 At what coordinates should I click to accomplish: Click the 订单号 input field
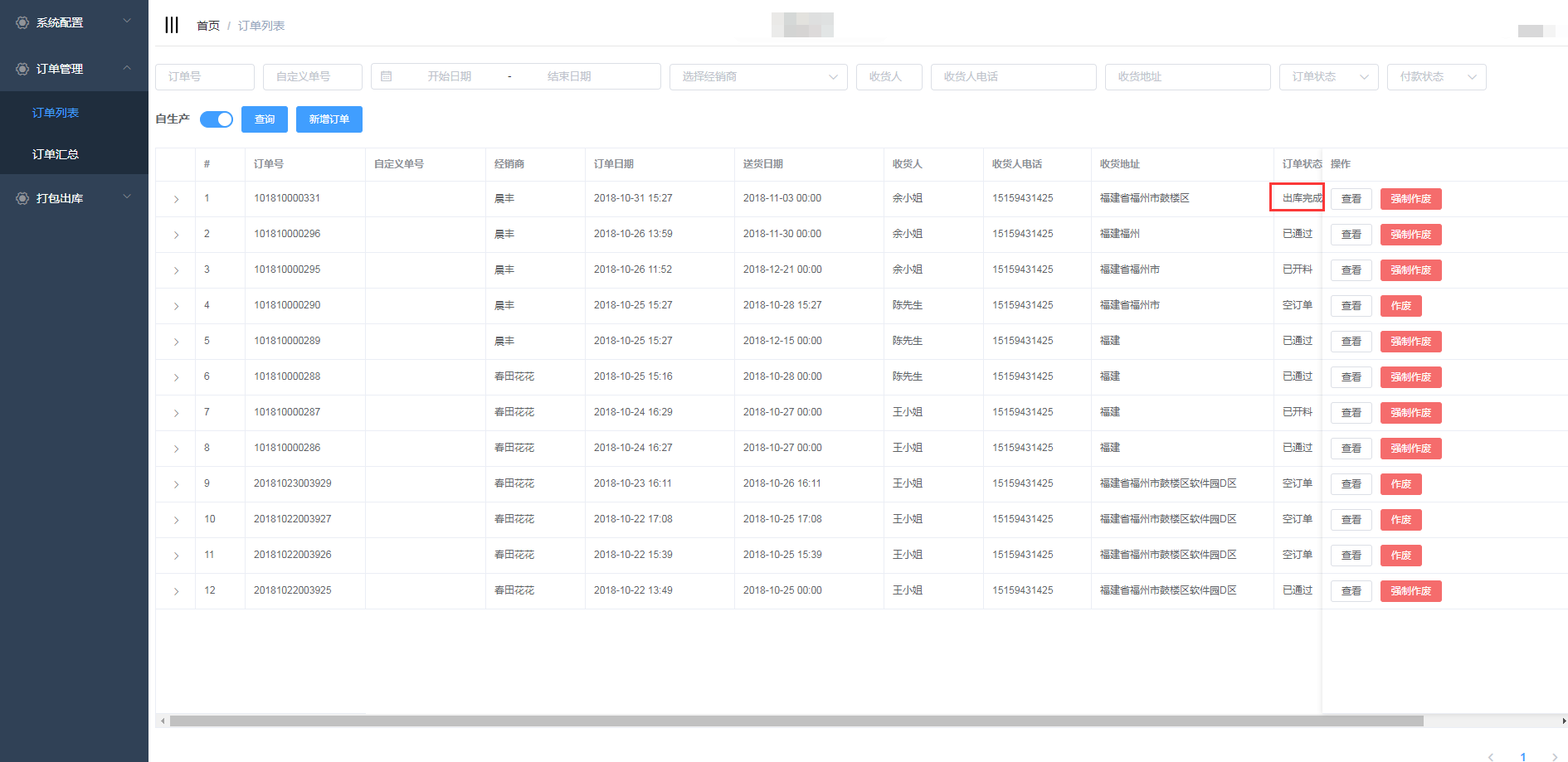205,76
